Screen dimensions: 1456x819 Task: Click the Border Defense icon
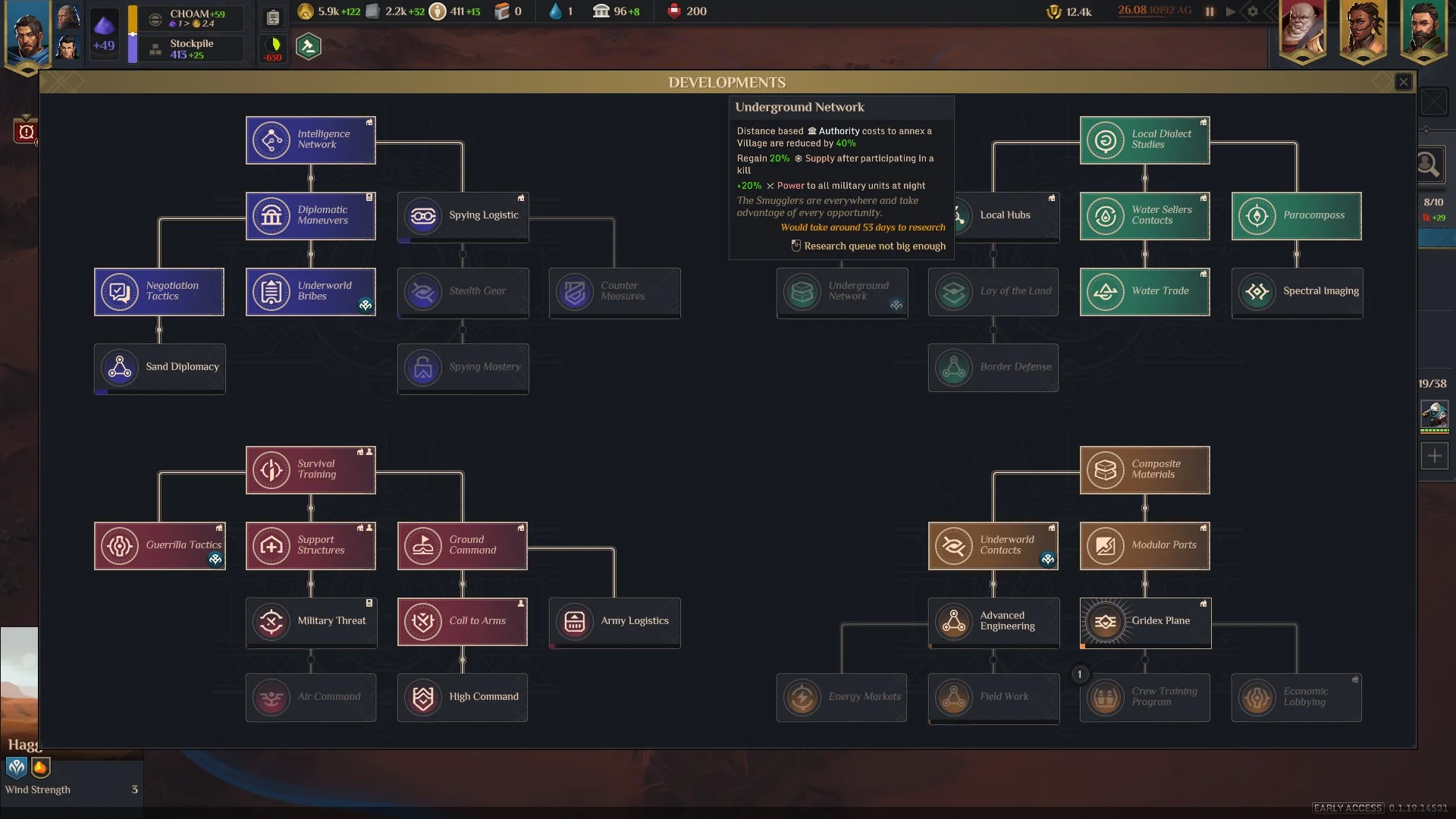coord(954,368)
